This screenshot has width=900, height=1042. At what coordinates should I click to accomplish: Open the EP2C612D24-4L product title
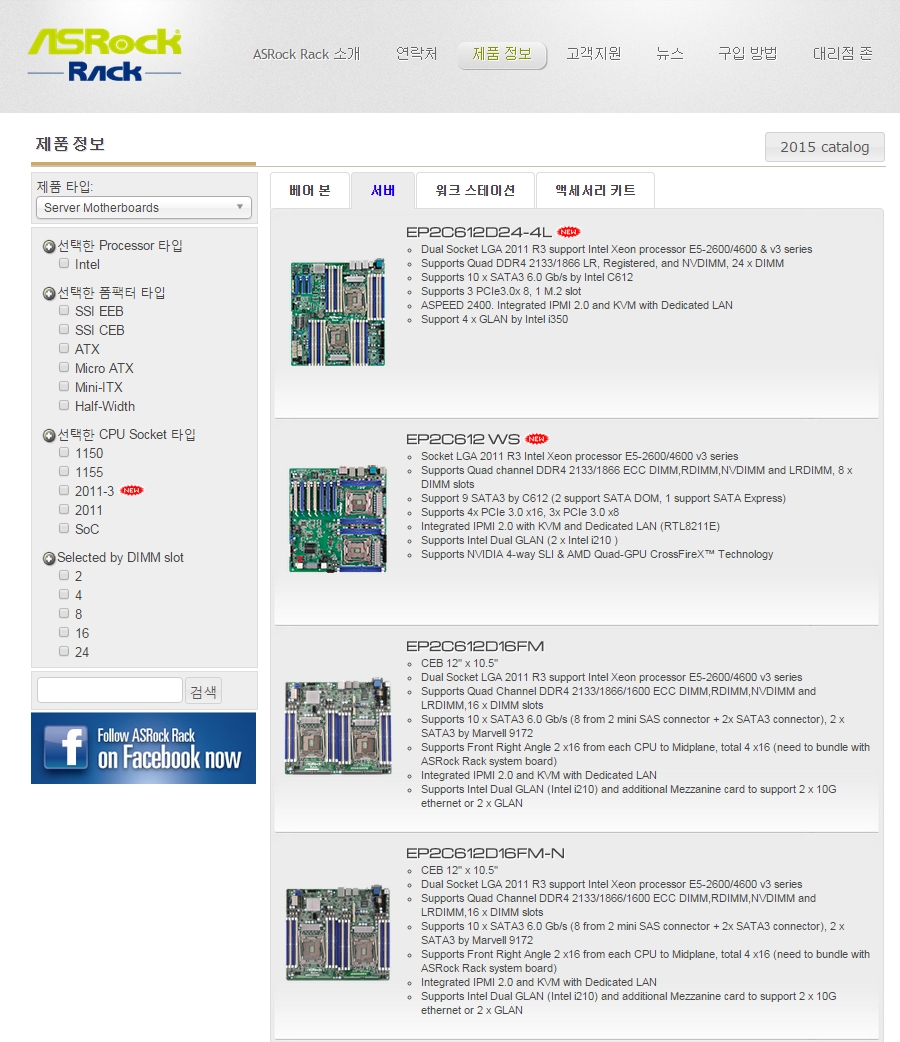(x=479, y=232)
